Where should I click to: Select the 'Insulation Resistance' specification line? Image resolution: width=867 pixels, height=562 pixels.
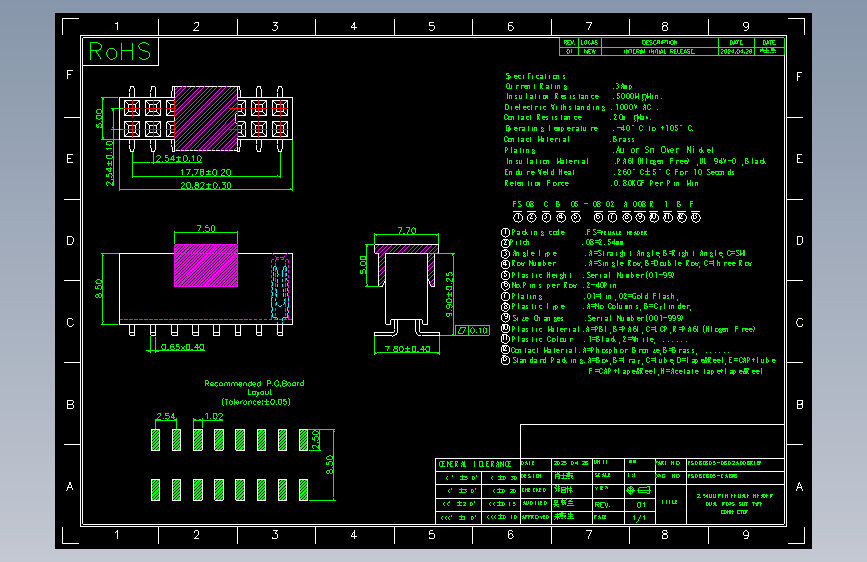pyautogui.click(x=584, y=96)
